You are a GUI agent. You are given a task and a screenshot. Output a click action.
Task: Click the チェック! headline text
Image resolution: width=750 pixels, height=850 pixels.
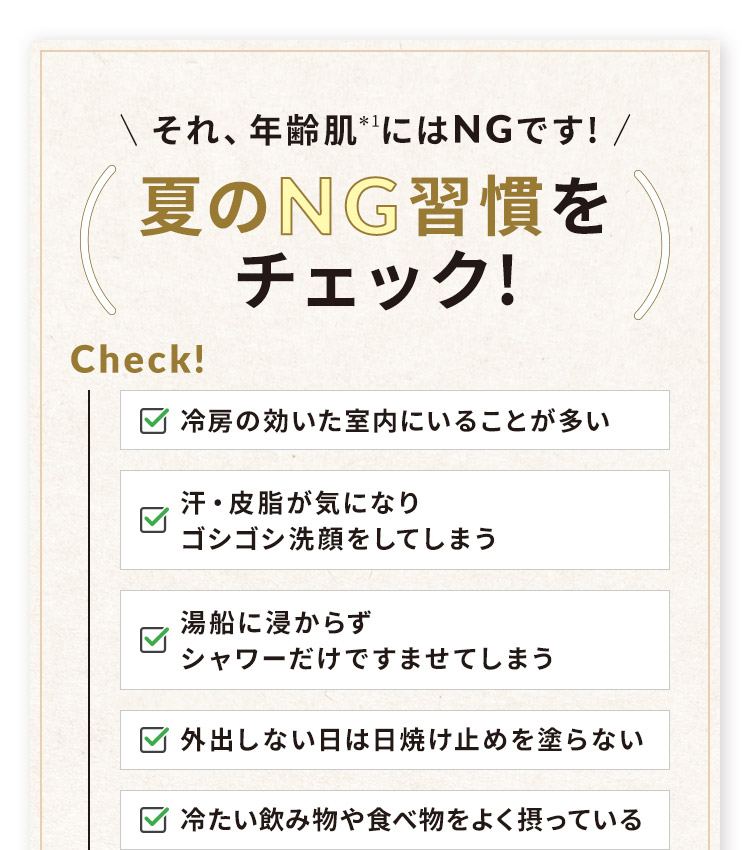tap(377, 280)
